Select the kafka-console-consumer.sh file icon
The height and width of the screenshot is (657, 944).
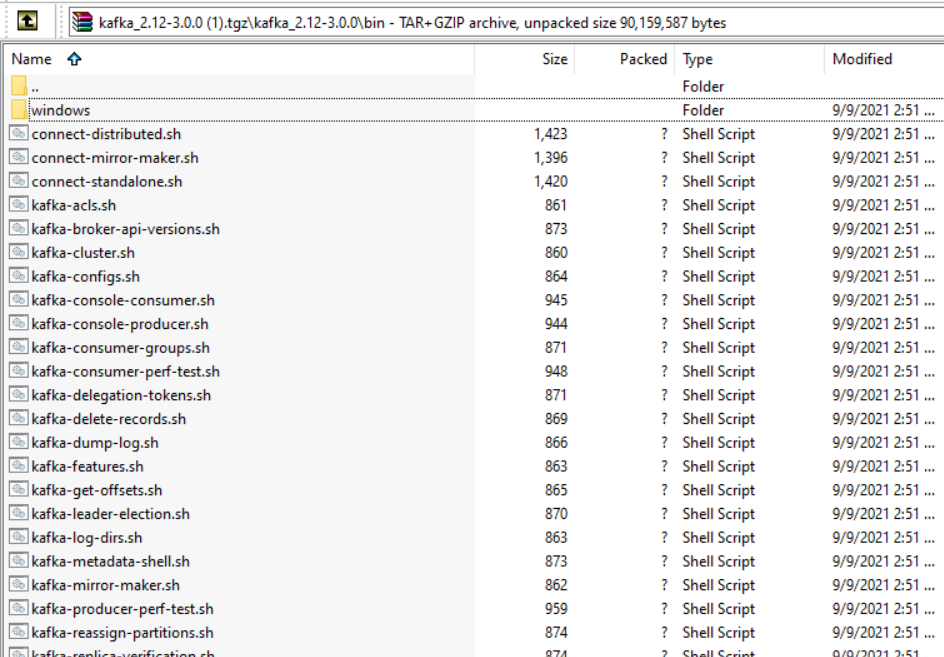(19, 299)
